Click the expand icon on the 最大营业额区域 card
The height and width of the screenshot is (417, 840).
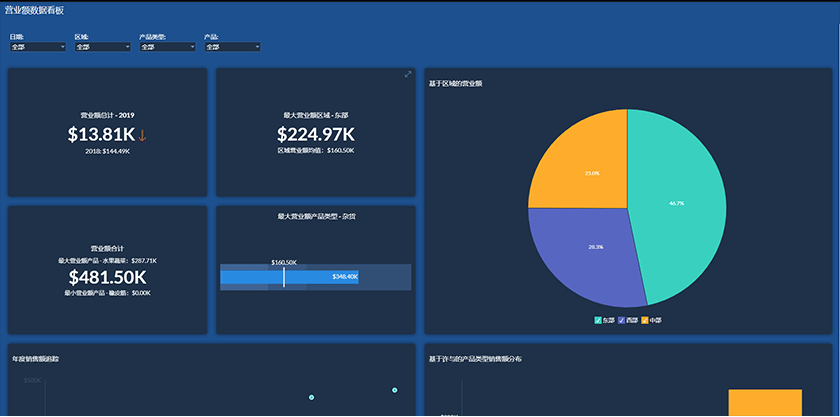pos(408,74)
